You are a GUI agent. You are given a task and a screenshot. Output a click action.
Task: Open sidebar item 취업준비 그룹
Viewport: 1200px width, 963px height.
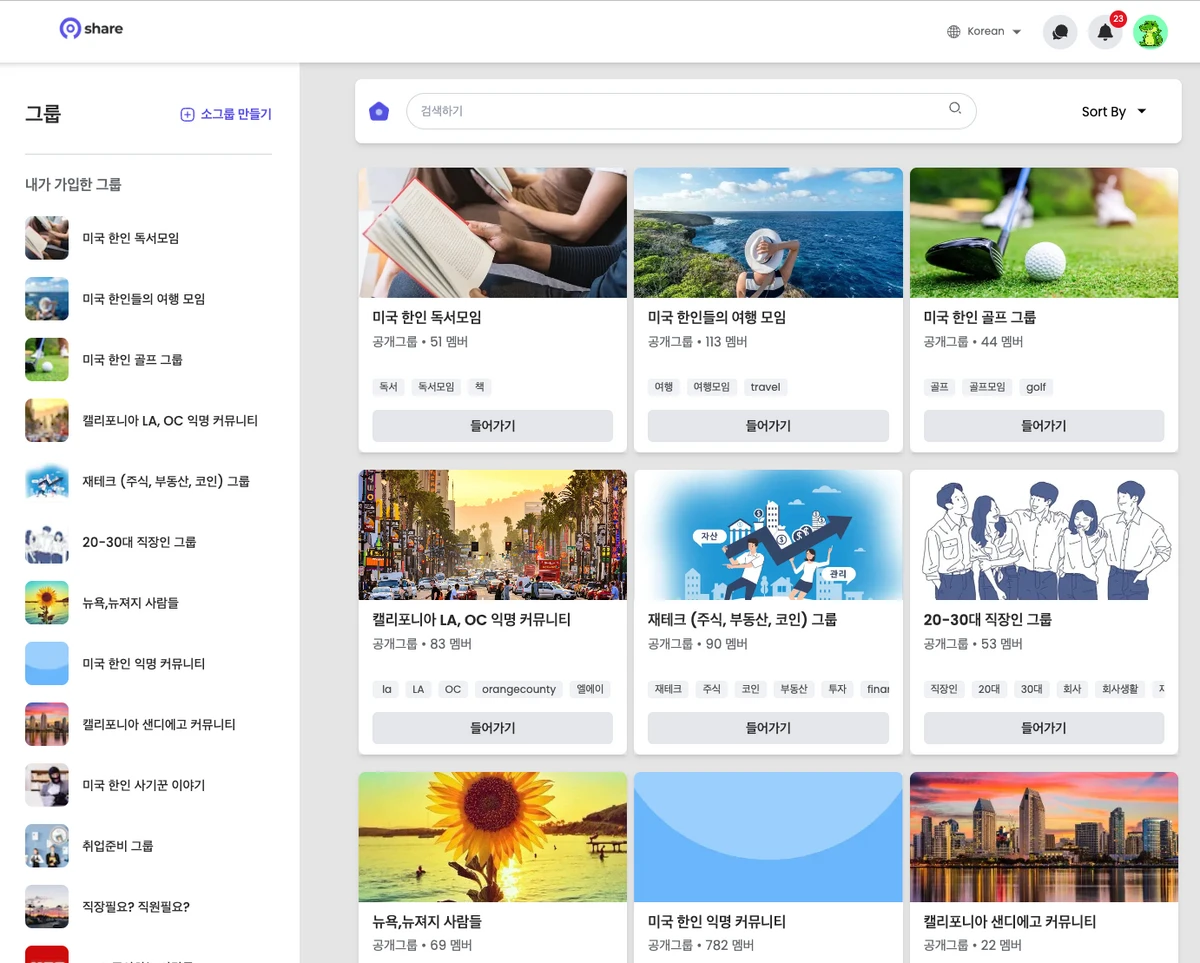point(148,846)
